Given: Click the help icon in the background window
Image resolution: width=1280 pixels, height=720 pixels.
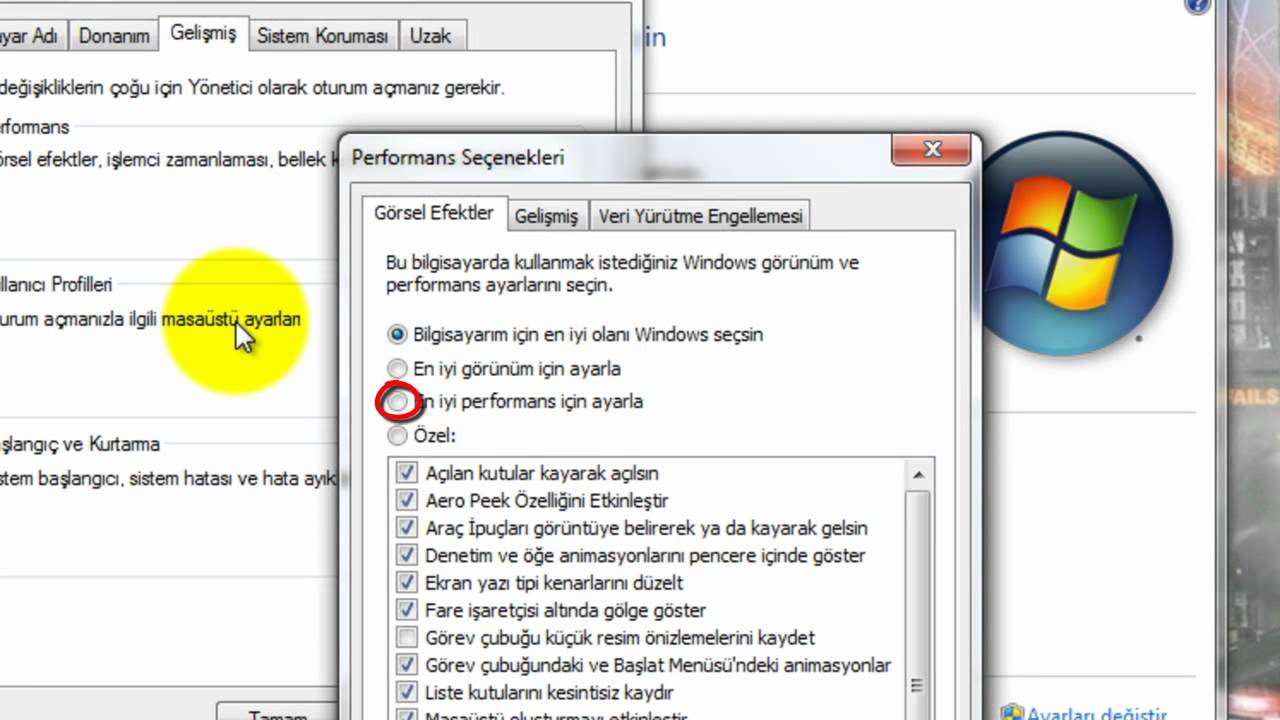Looking at the screenshot, I should pyautogui.click(x=1197, y=5).
